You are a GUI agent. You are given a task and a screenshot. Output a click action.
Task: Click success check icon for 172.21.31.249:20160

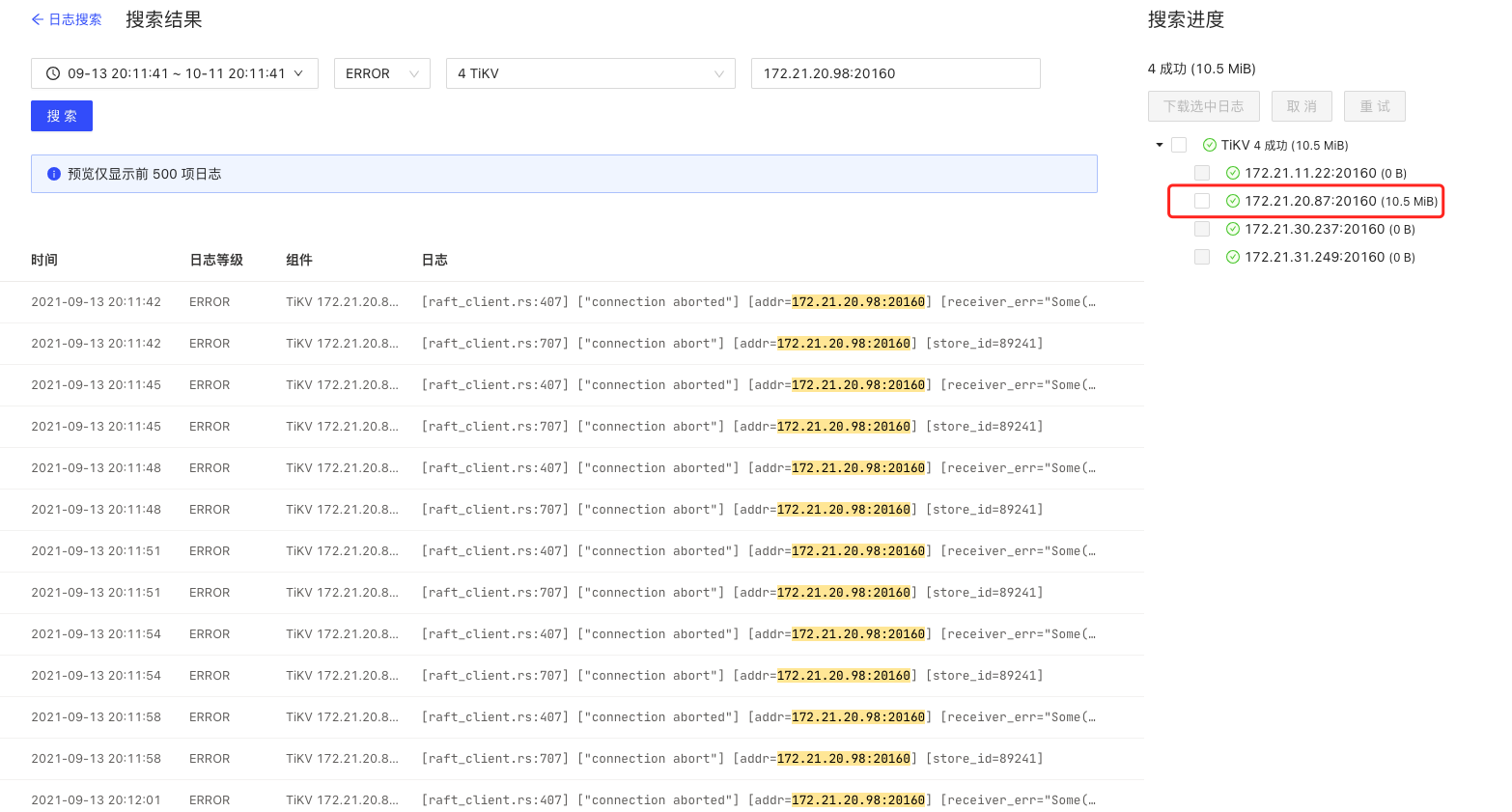1232,257
